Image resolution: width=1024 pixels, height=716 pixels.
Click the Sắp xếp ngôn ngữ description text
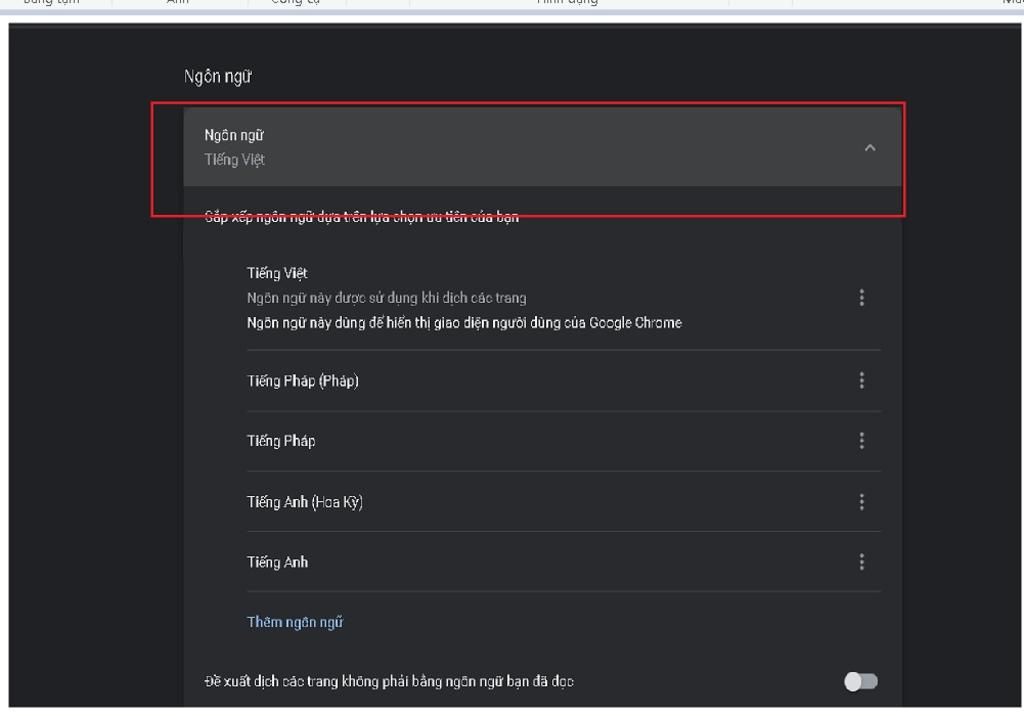click(x=361, y=217)
